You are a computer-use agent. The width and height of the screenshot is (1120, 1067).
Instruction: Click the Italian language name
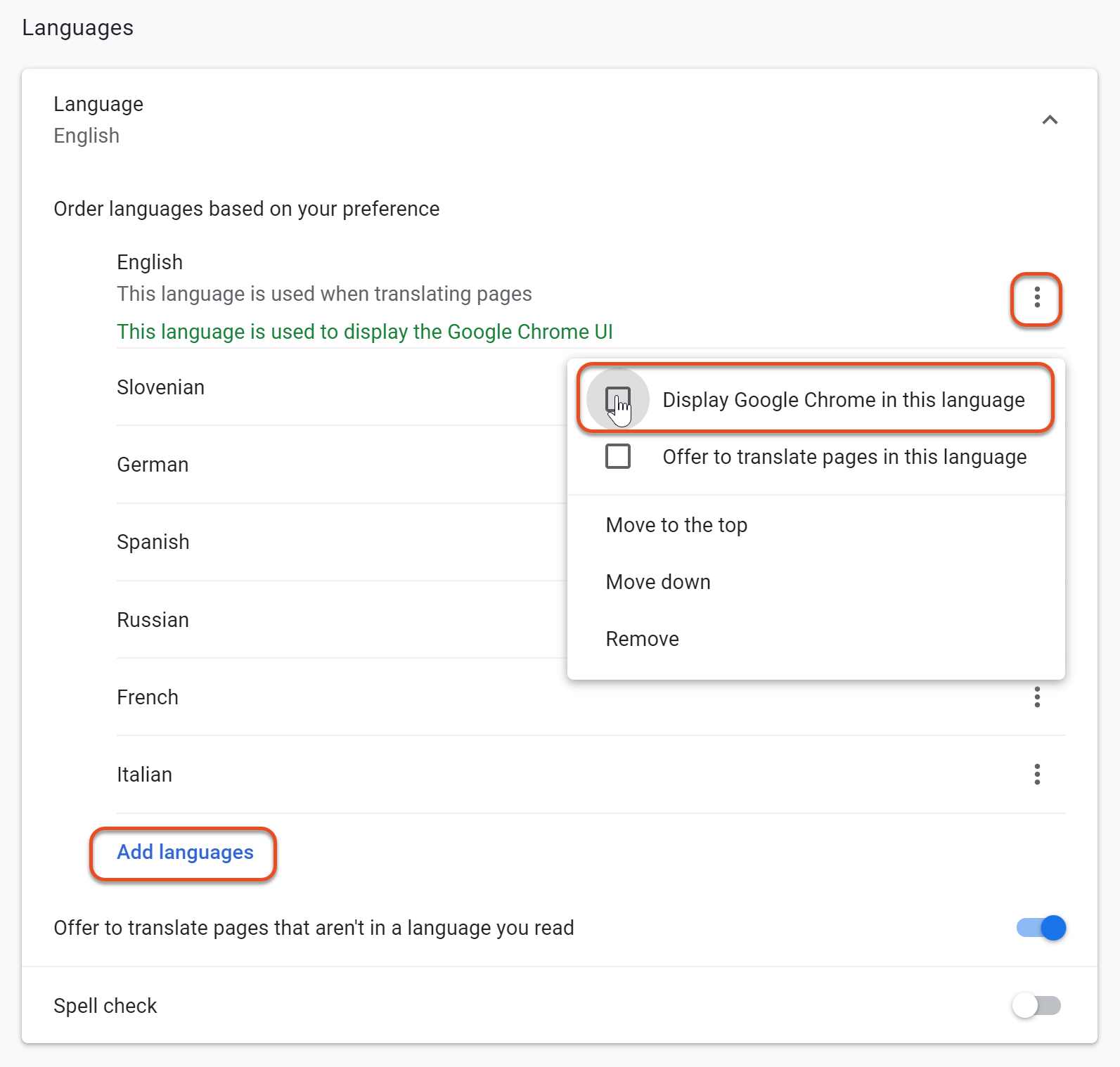(145, 775)
